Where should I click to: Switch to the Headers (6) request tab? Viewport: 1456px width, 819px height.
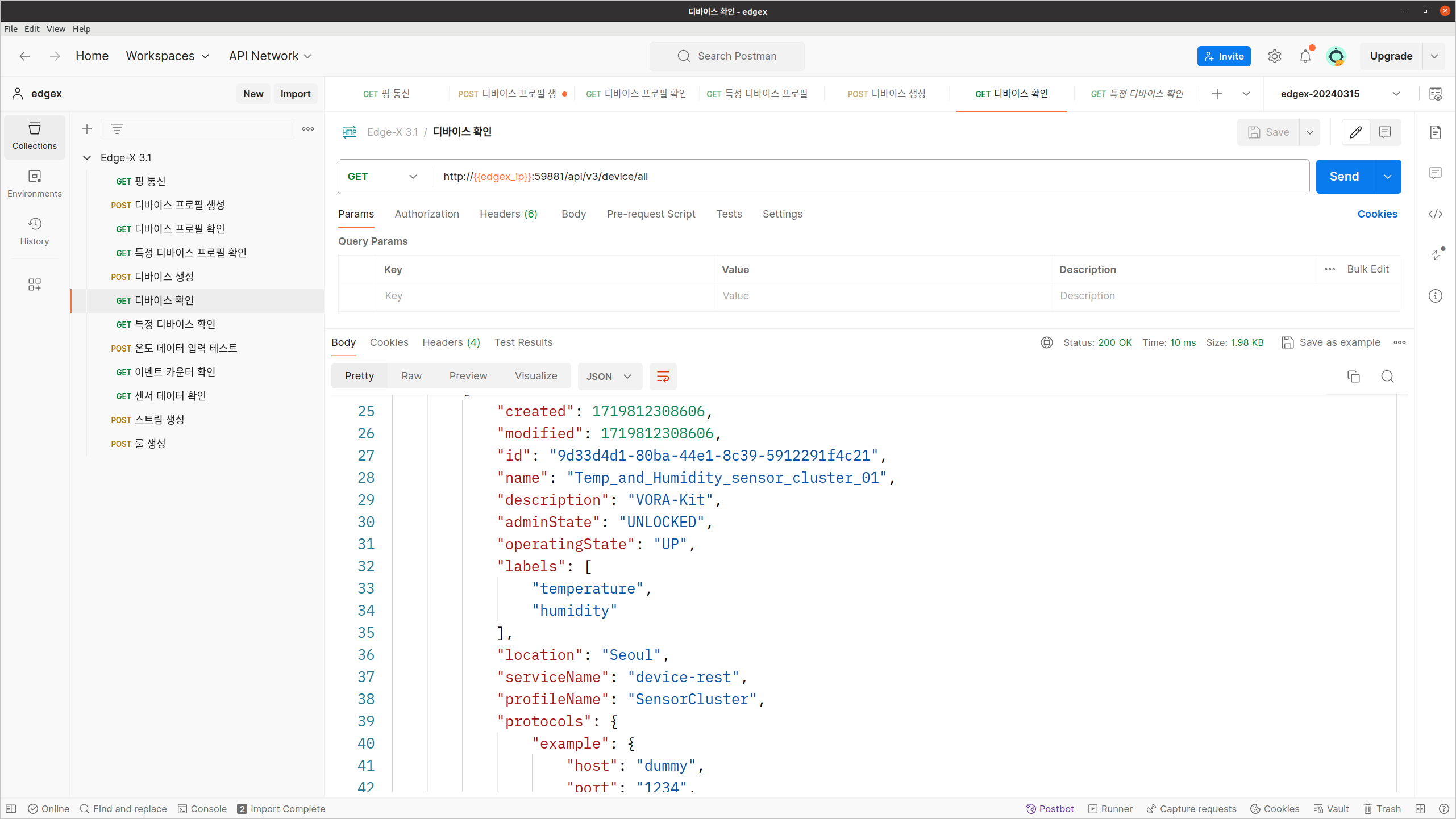click(x=509, y=214)
